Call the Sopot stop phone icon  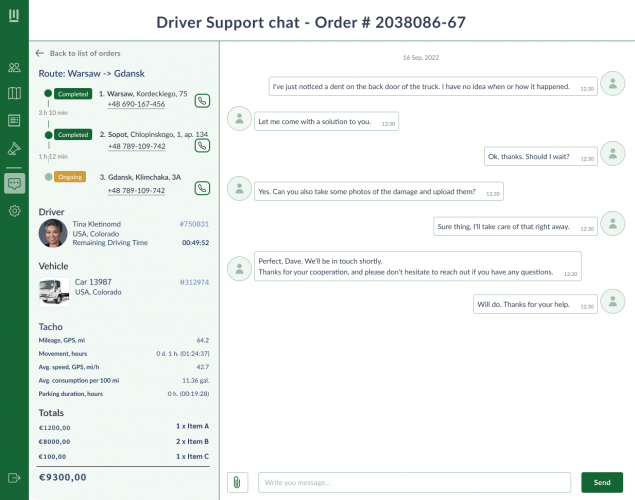202,145
